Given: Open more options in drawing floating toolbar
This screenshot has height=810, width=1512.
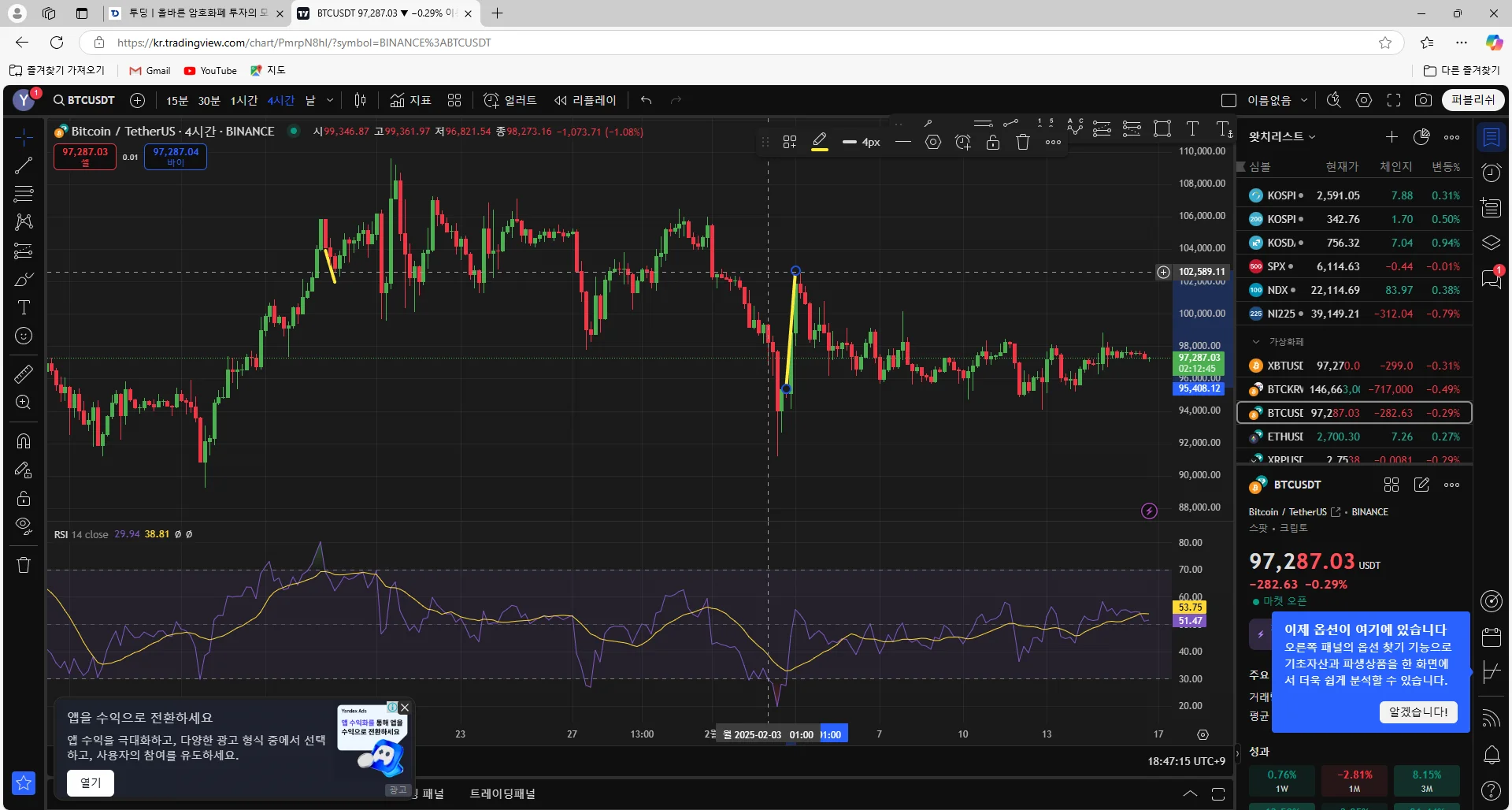Looking at the screenshot, I should point(1053,143).
